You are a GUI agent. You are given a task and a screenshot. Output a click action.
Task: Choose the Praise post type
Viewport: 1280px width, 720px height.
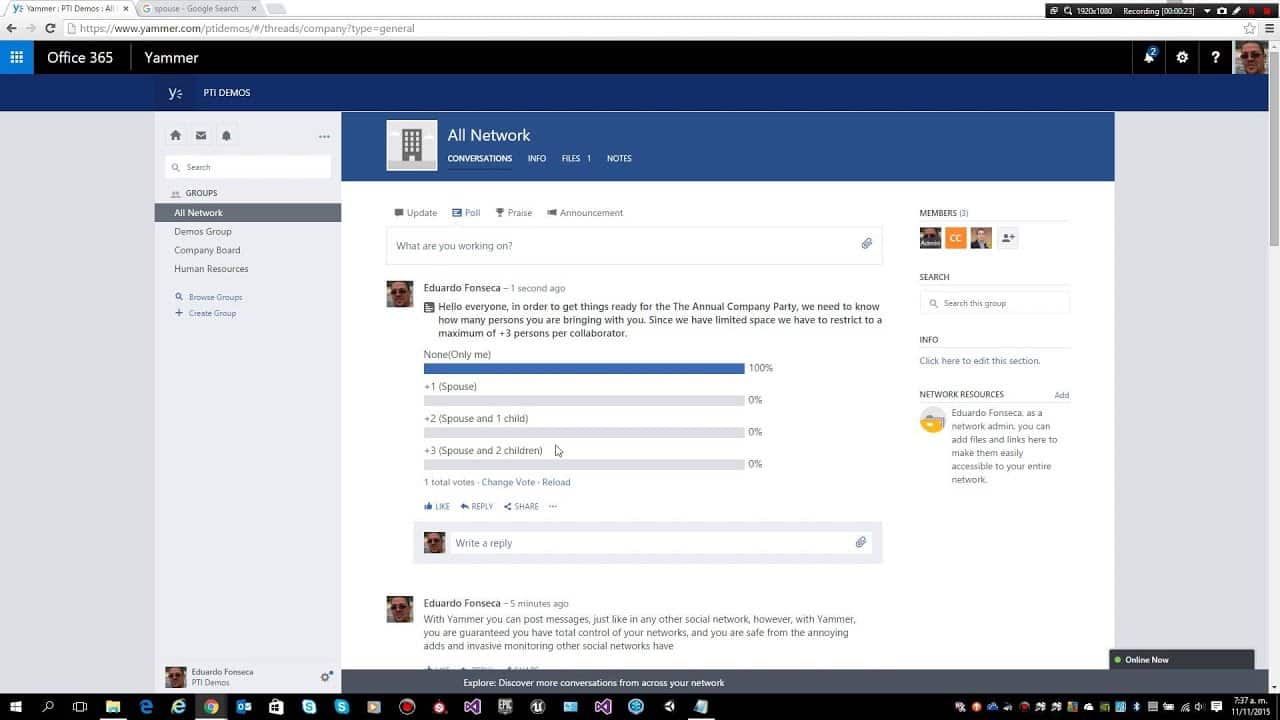[x=514, y=213]
